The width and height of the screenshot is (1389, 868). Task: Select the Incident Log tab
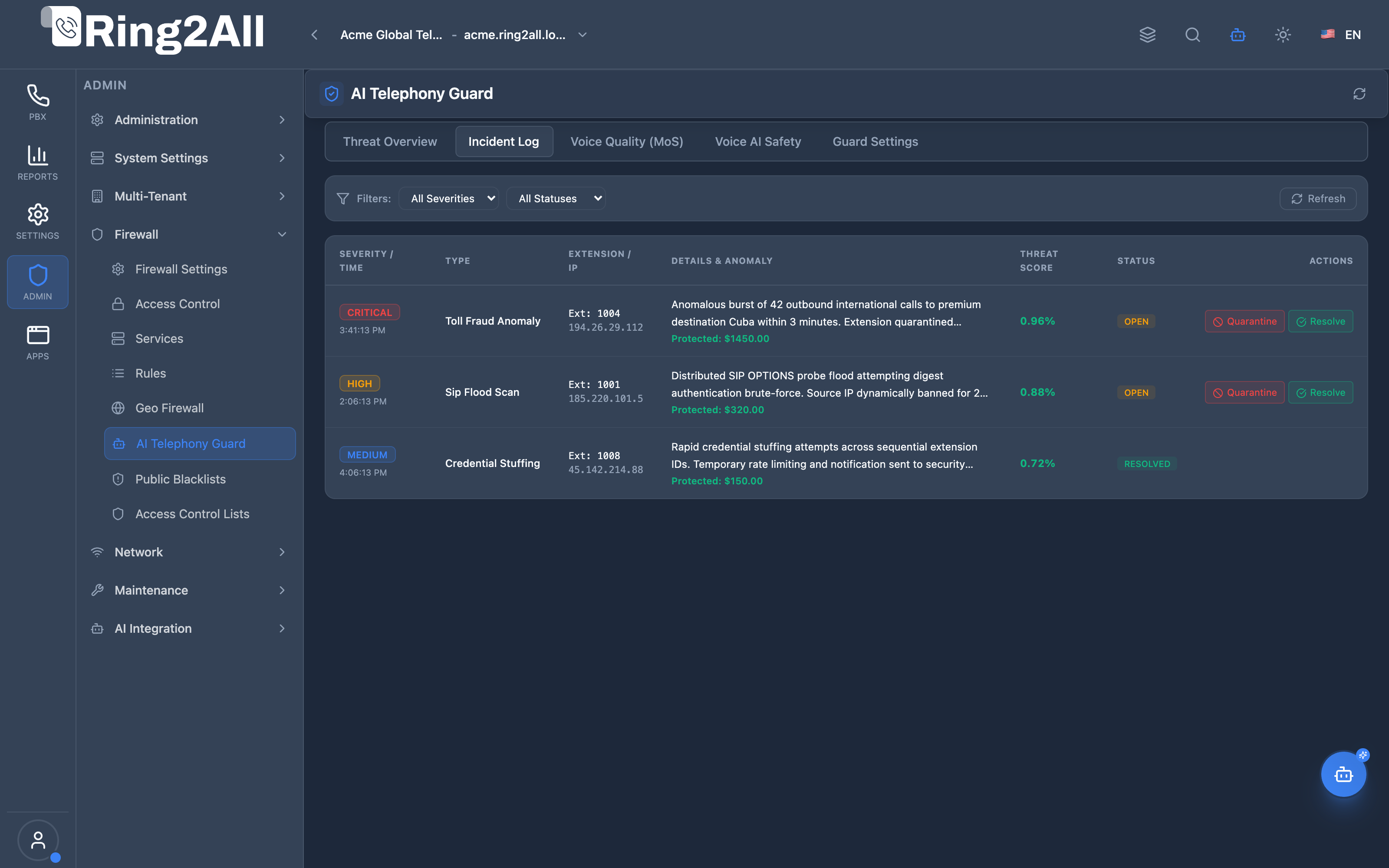pyautogui.click(x=504, y=141)
